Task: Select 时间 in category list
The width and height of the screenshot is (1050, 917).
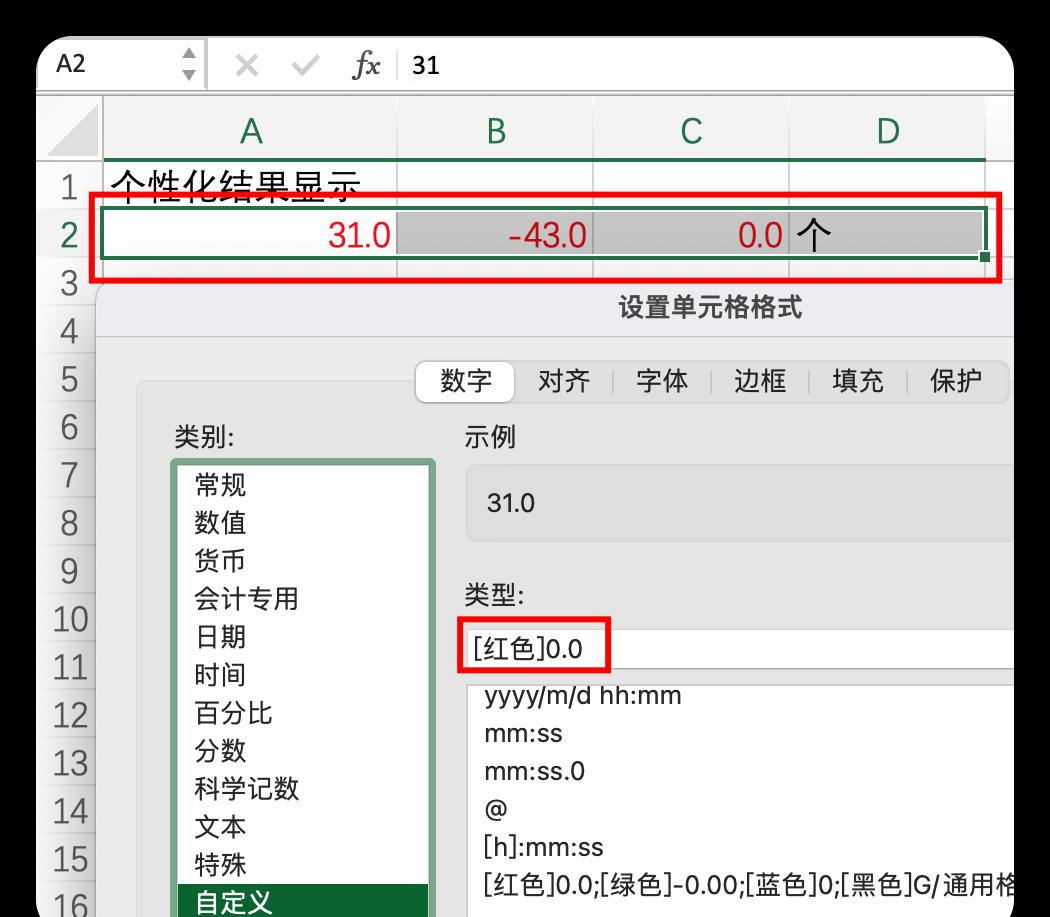Action: pos(303,675)
